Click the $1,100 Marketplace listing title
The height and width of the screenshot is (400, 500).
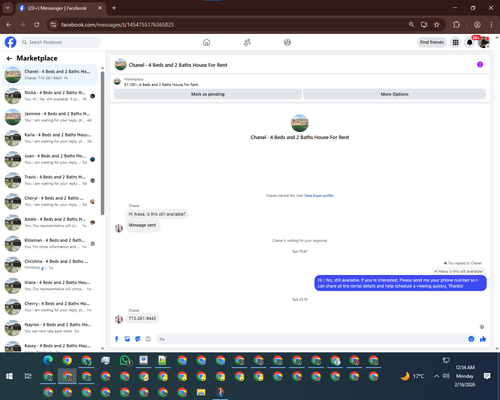point(161,85)
